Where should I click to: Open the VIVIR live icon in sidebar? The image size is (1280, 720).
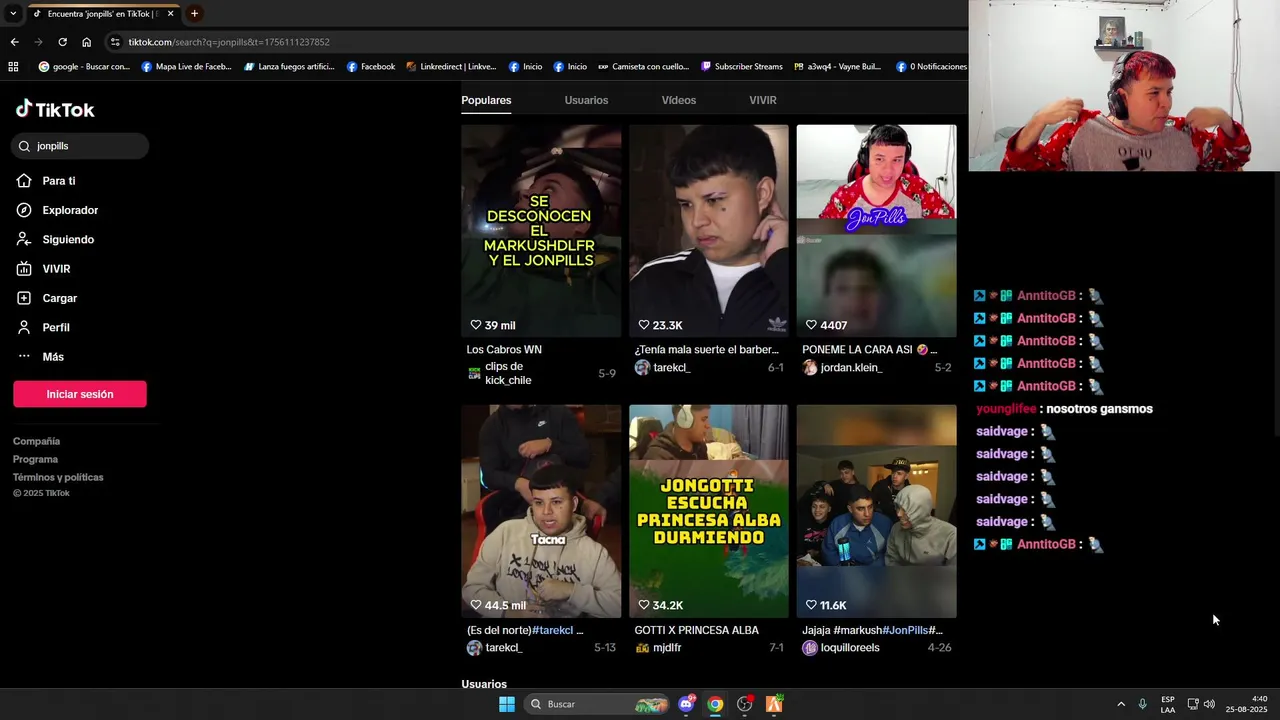click(24, 269)
